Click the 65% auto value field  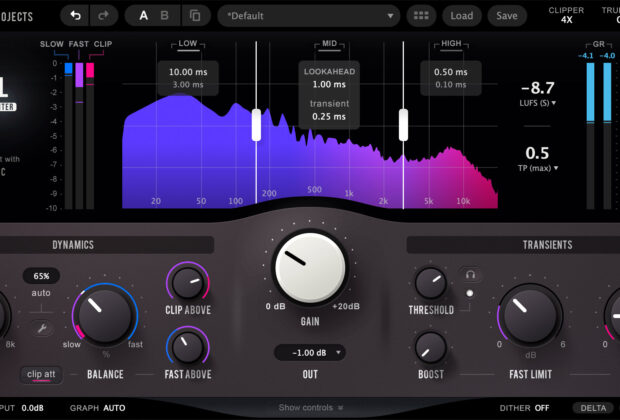(42, 276)
